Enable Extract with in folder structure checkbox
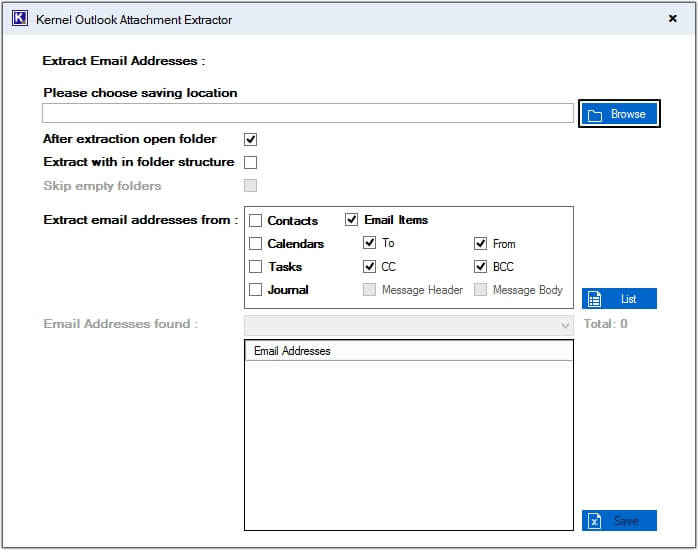699x551 pixels. pyautogui.click(x=251, y=162)
